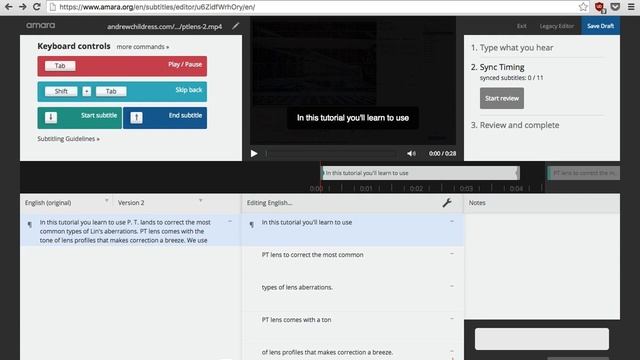The height and width of the screenshot is (360, 640).
Task: Click the Exit link
Action: click(522, 26)
